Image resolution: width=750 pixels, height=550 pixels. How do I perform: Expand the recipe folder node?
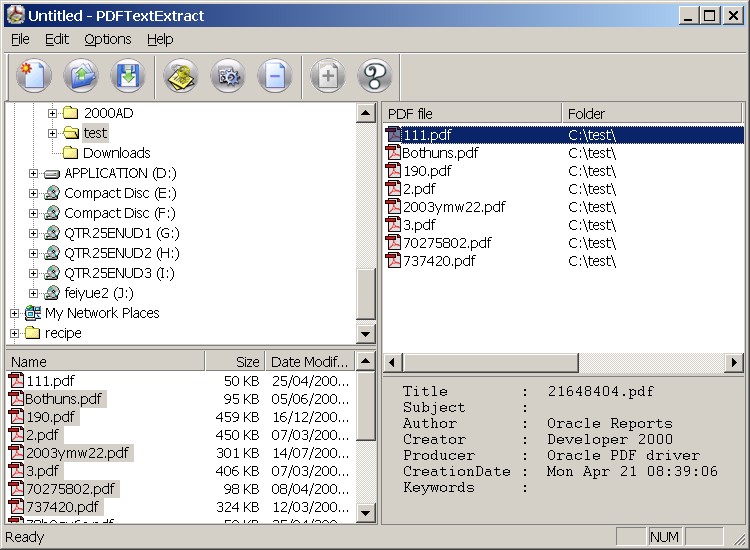14,333
